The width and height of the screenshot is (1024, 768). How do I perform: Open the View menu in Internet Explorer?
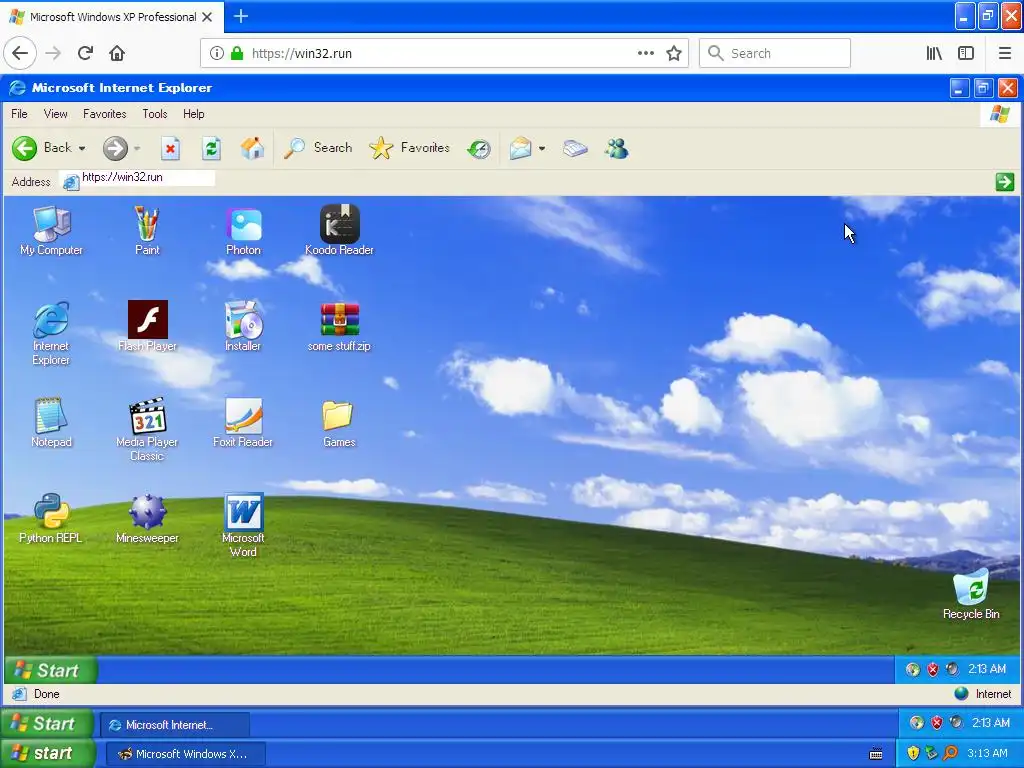click(56, 114)
